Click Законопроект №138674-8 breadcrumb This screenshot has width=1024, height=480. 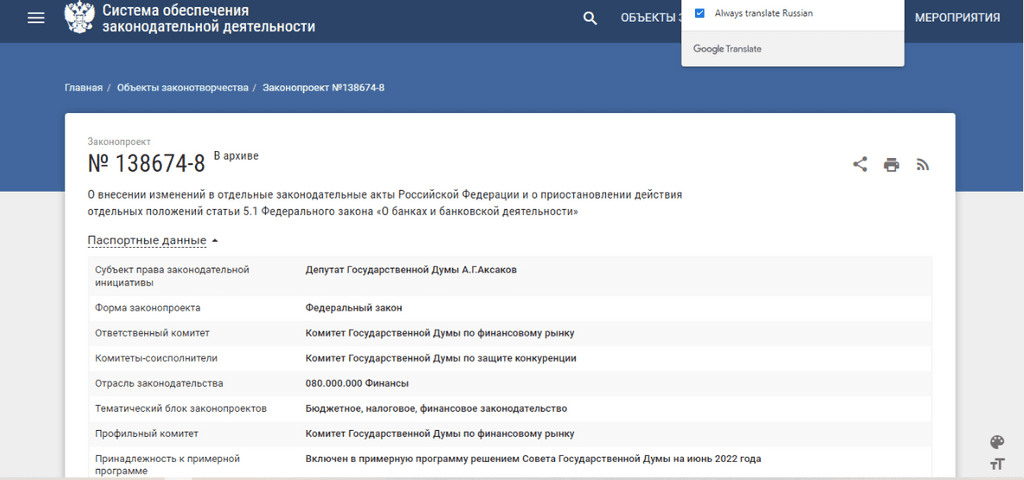tap(323, 88)
